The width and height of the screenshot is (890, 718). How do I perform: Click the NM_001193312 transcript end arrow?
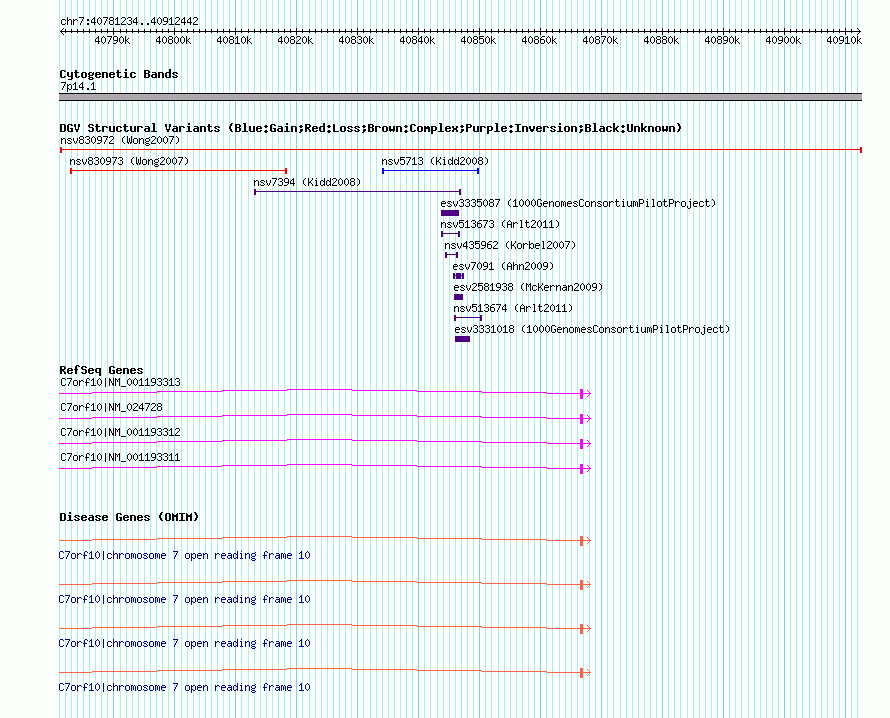point(586,443)
